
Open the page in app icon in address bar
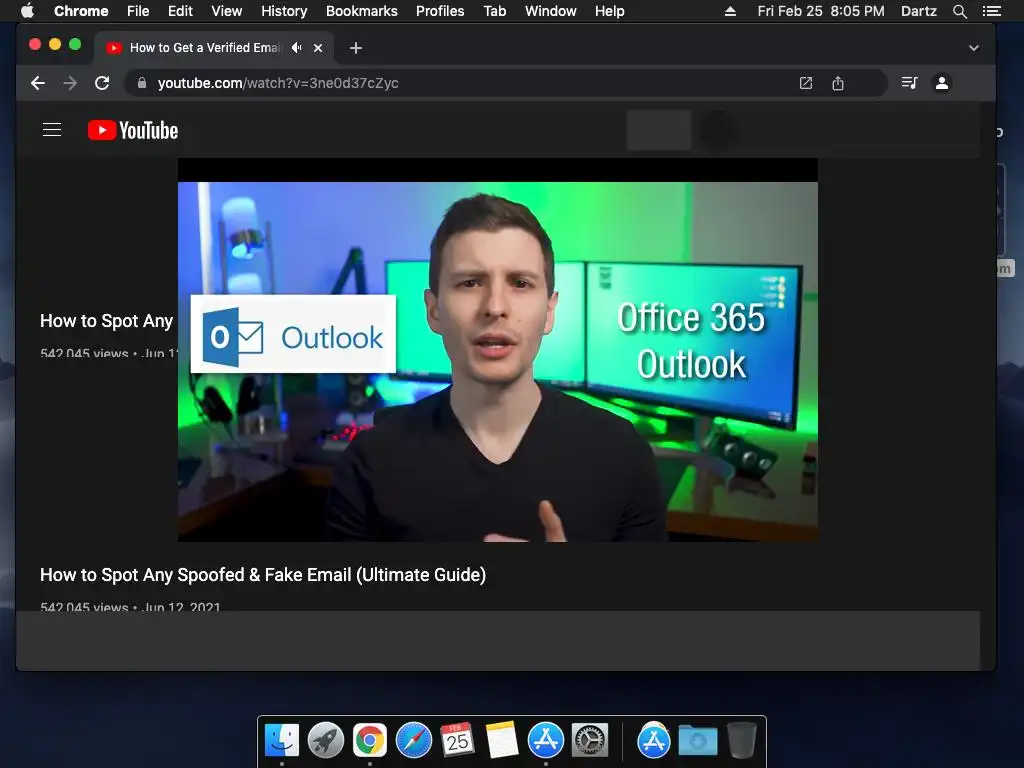806,83
